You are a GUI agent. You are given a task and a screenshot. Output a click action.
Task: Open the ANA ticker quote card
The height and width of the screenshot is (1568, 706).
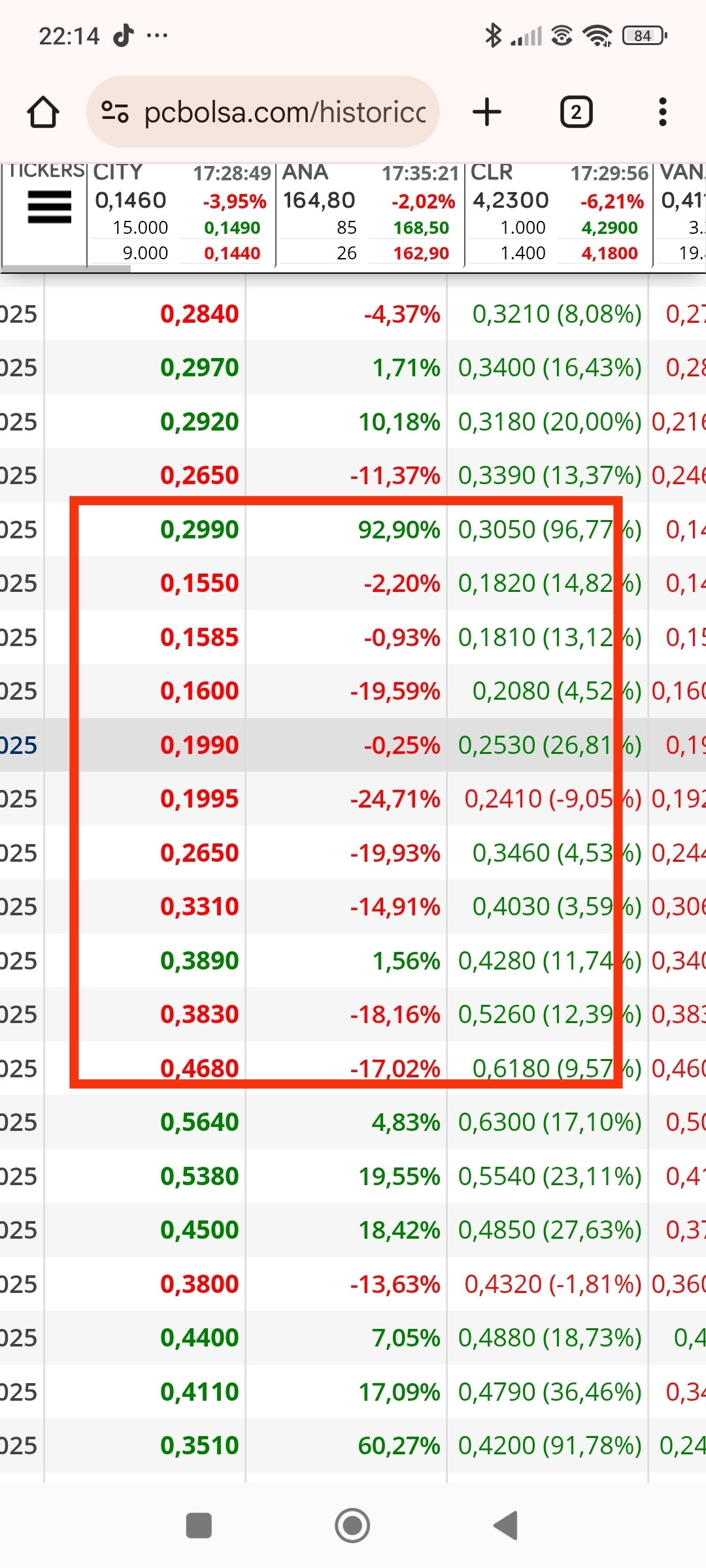coord(370,214)
